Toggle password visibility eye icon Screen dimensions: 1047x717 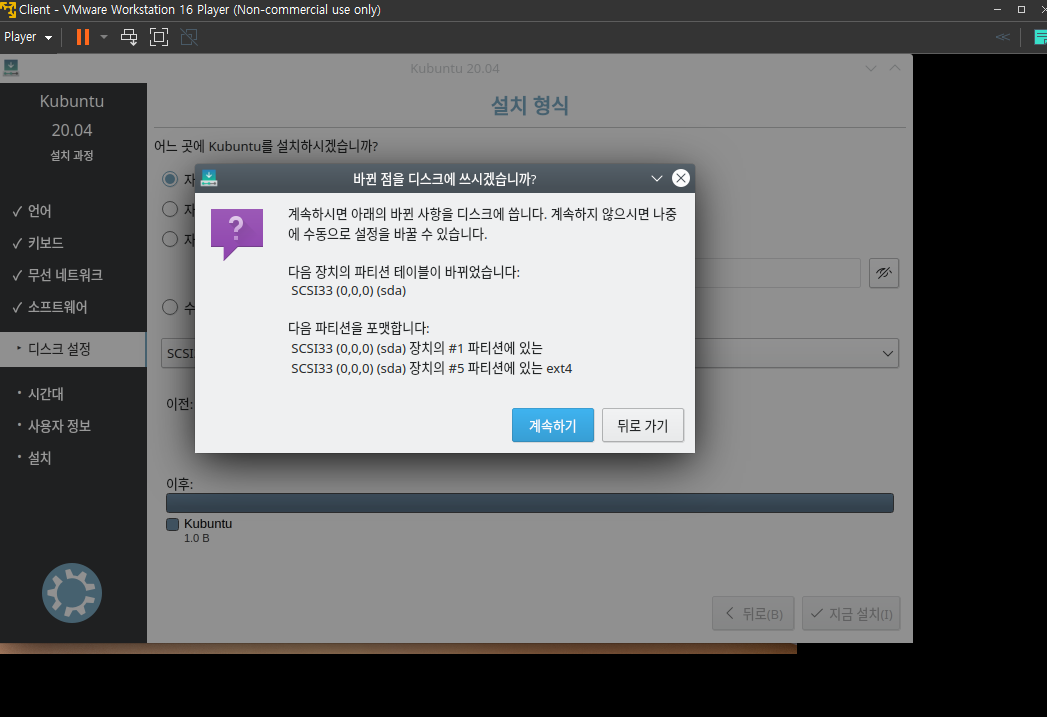coord(883,273)
